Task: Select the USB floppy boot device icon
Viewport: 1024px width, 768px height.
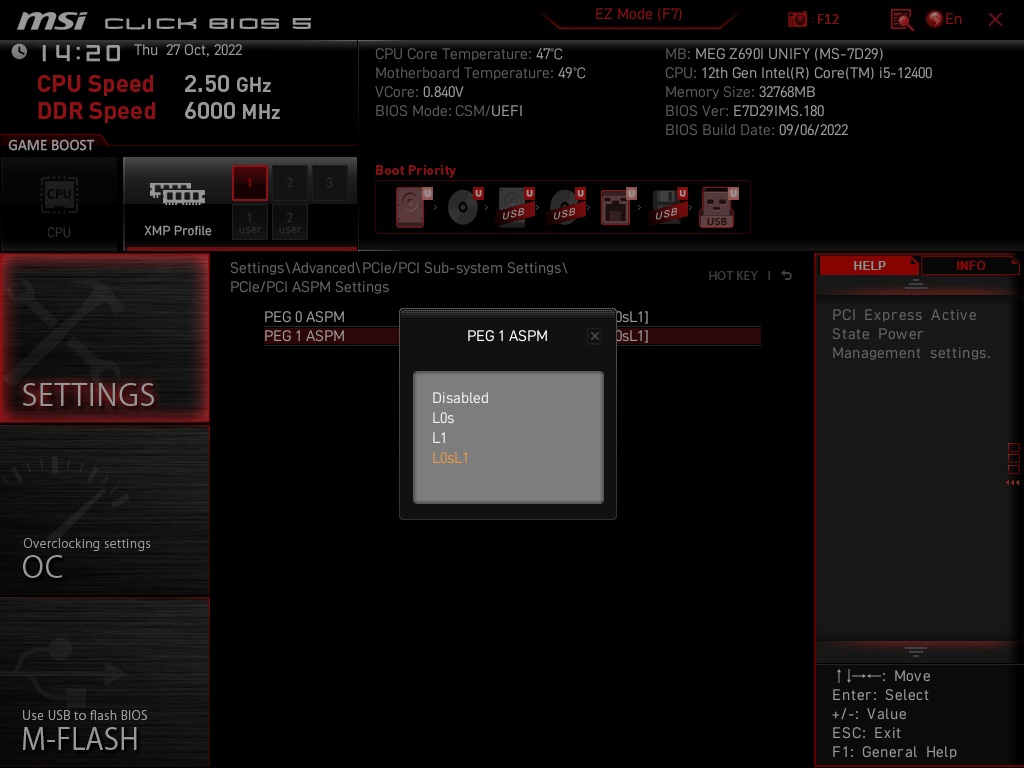Action: (668, 207)
